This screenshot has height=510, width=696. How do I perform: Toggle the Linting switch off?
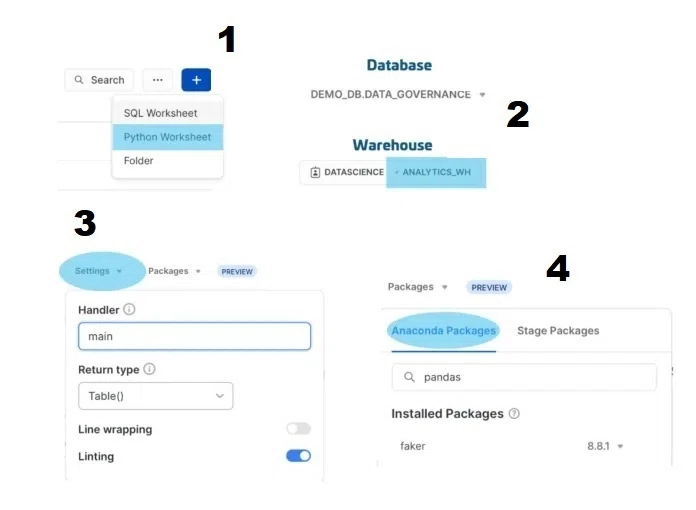pyautogui.click(x=298, y=456)
